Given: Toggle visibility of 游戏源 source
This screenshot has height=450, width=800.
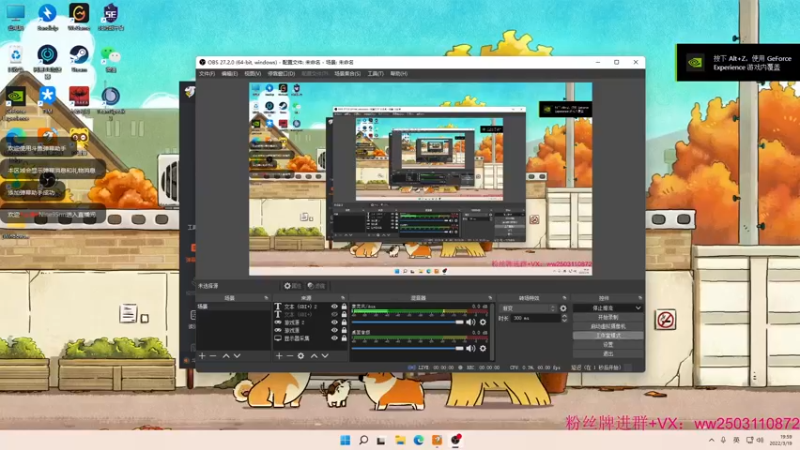Looking at the screenshot, I should [334, 330].
